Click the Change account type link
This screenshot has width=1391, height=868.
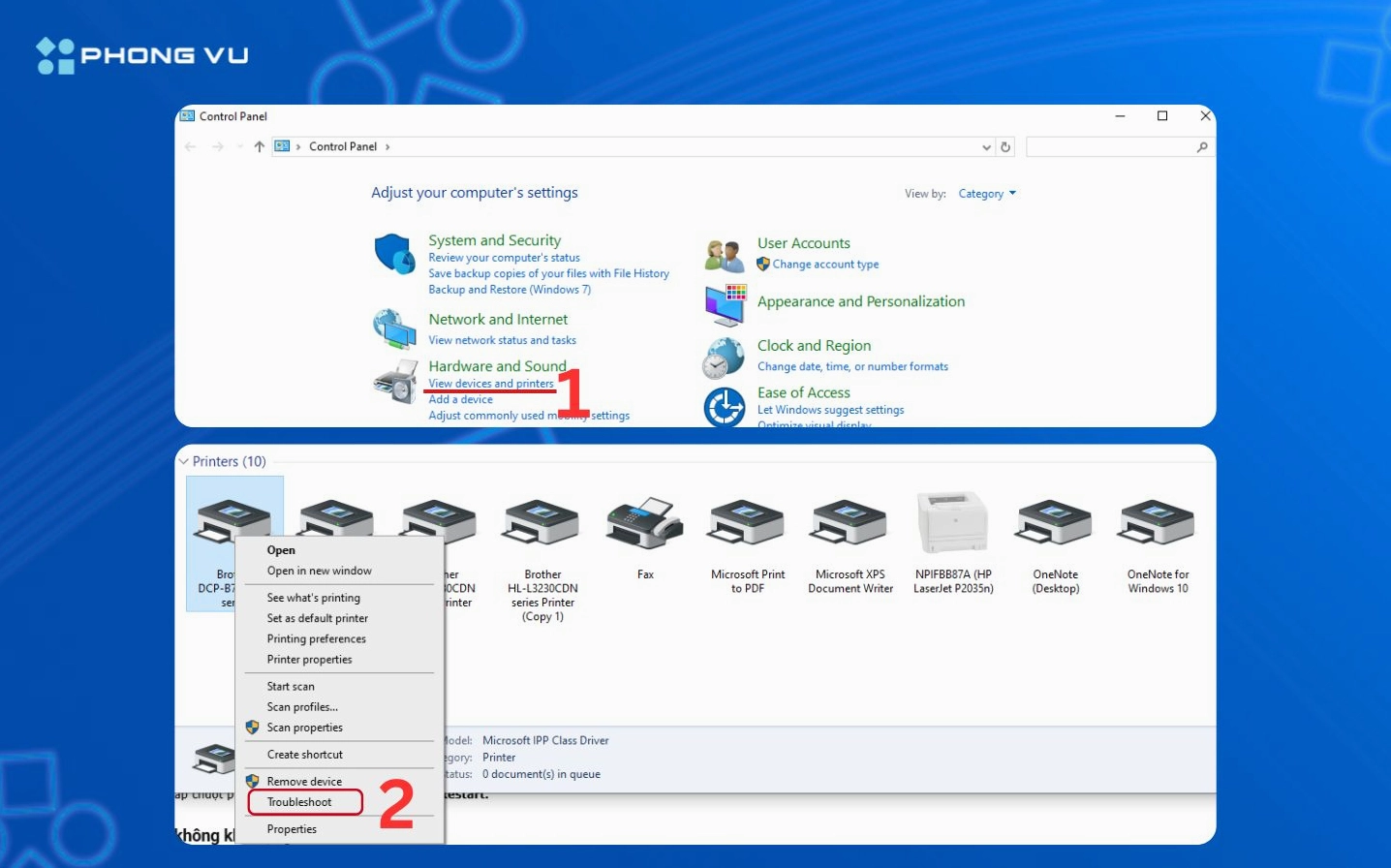(825, 264)
